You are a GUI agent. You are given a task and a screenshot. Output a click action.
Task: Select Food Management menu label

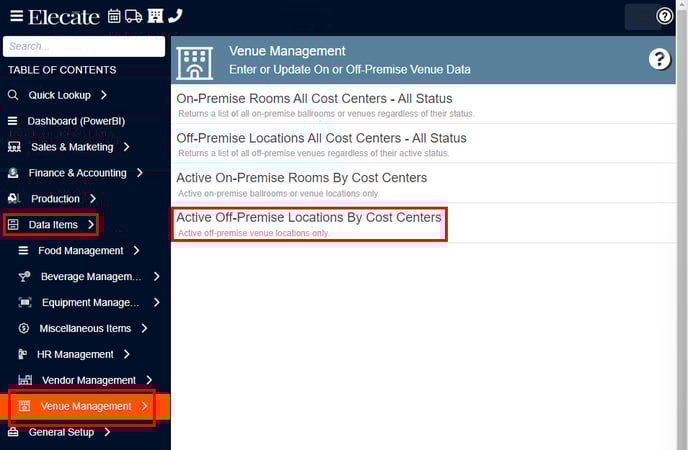coord(81,251)
